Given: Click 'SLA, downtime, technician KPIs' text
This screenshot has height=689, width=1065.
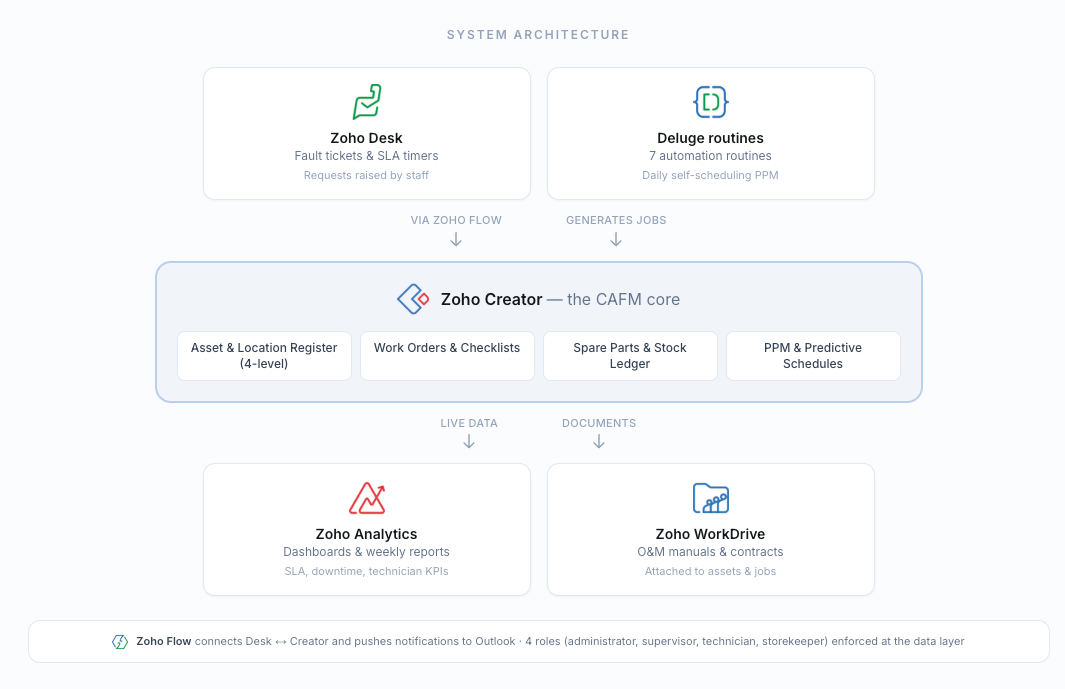Looking at the screenshot, I should tap(366, 571).
